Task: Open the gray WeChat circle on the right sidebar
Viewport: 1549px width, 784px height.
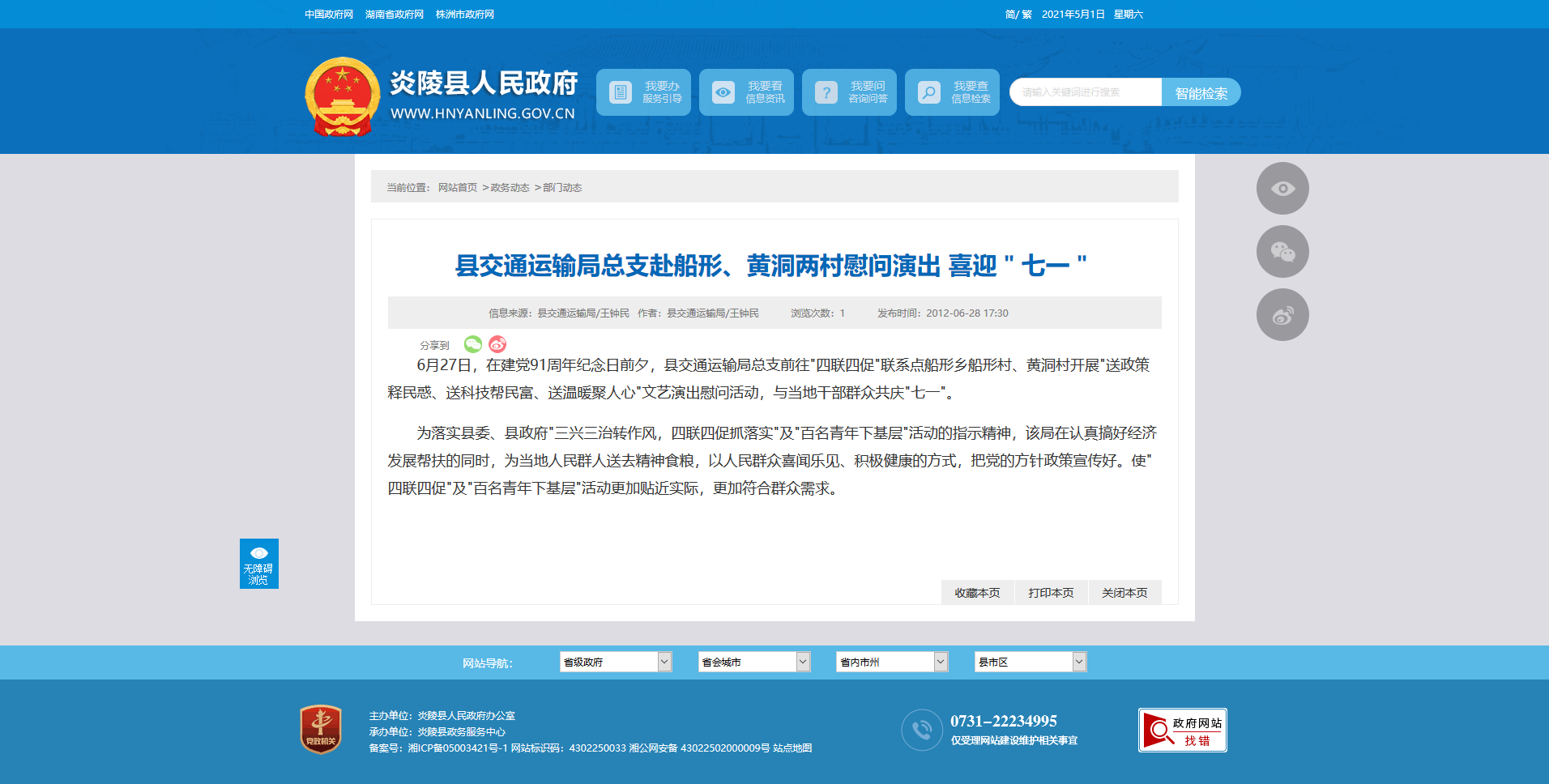Action: coord(1282,252)
